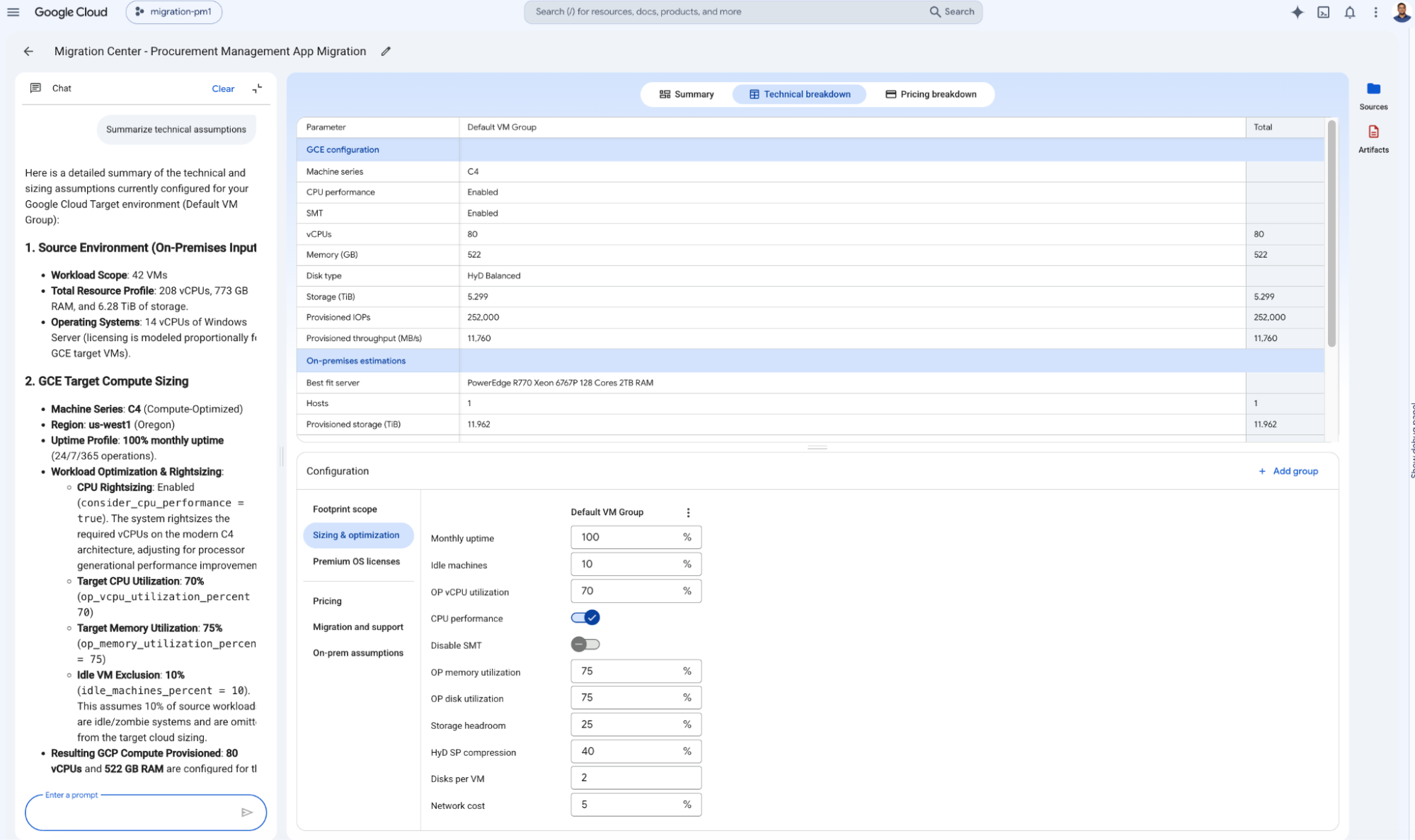
Task: Click the horizontal panel splitter handle
Action: [x=818, y=448]
